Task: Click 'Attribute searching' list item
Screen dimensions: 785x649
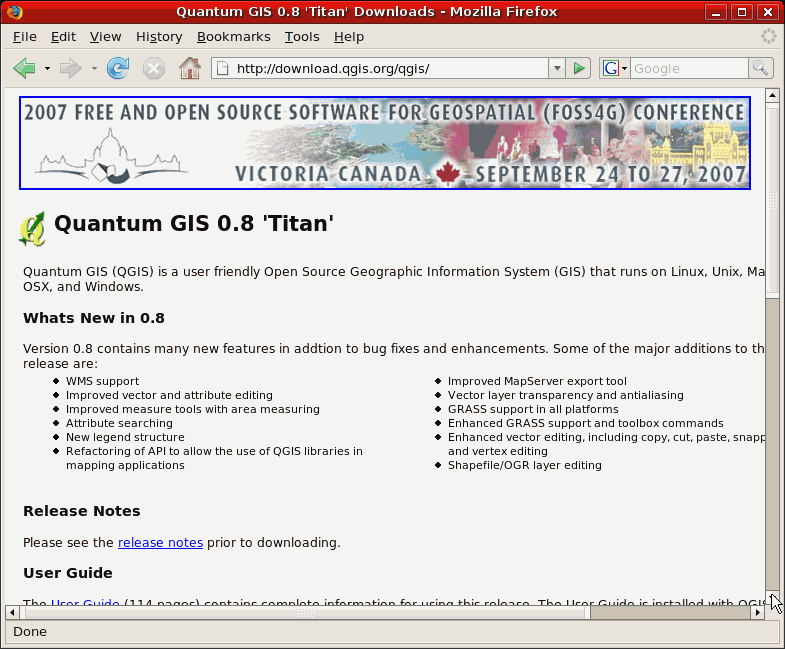Action: coord(119,423)
